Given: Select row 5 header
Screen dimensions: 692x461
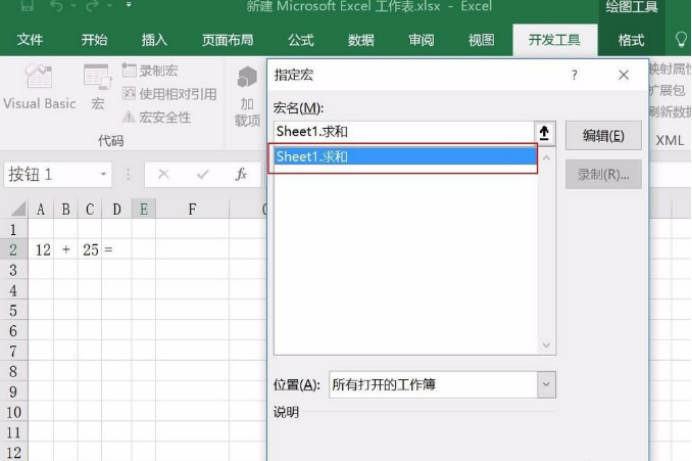Looking at the screenshot, I should [x=13, y=311].
